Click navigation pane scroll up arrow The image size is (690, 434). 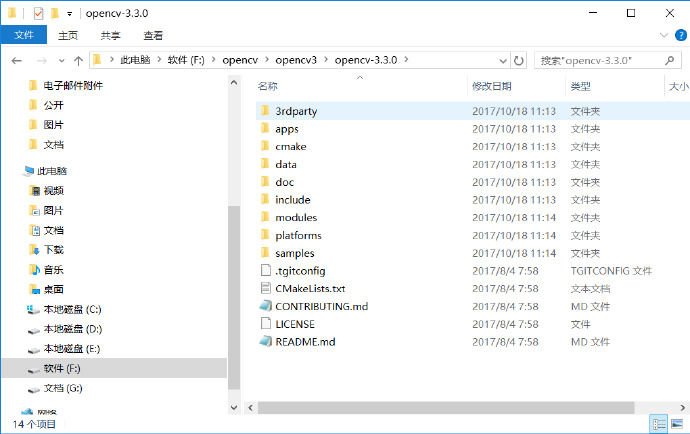click(x=234, y=82)
